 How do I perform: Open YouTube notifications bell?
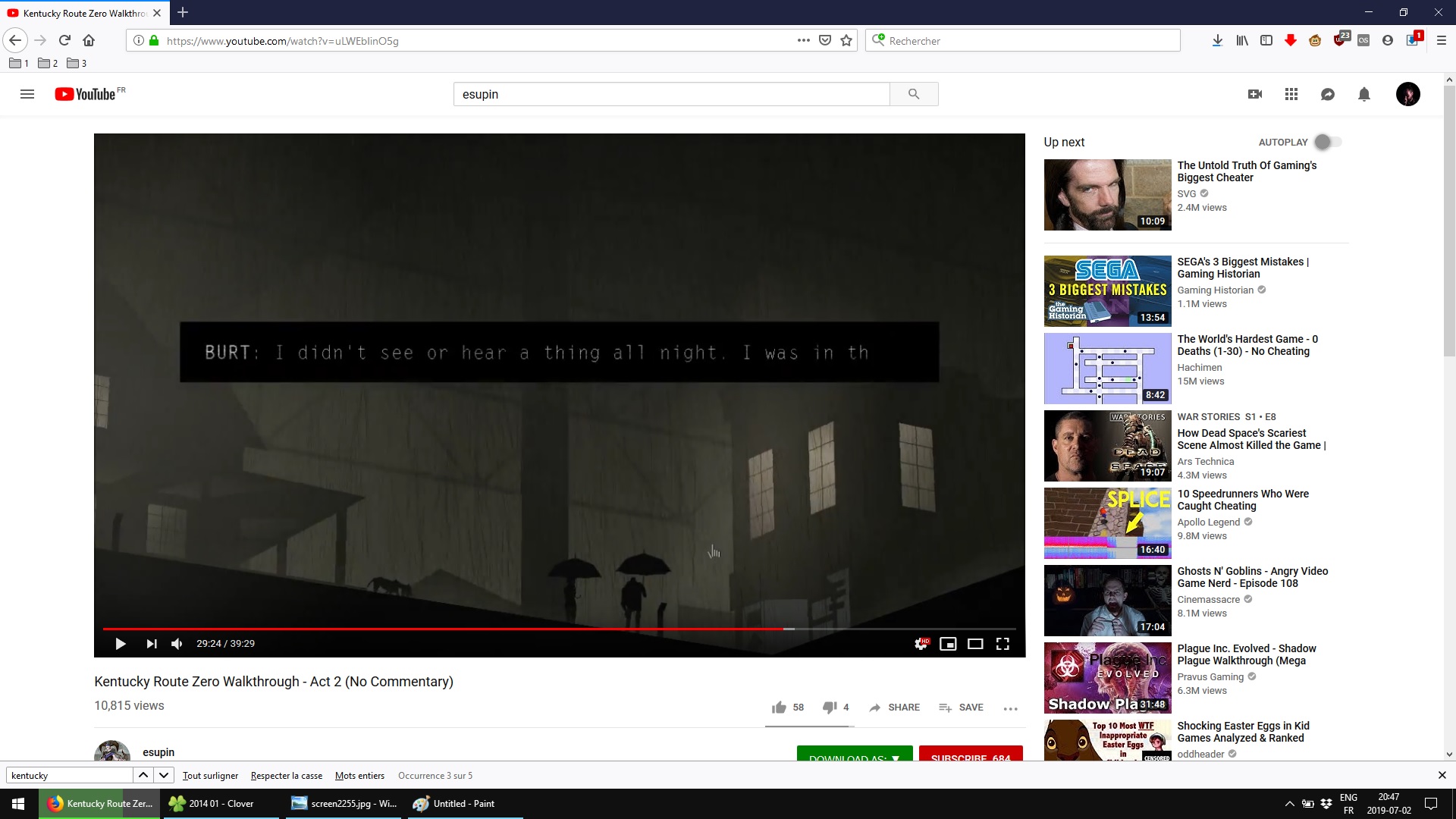tap(1363, 94)
